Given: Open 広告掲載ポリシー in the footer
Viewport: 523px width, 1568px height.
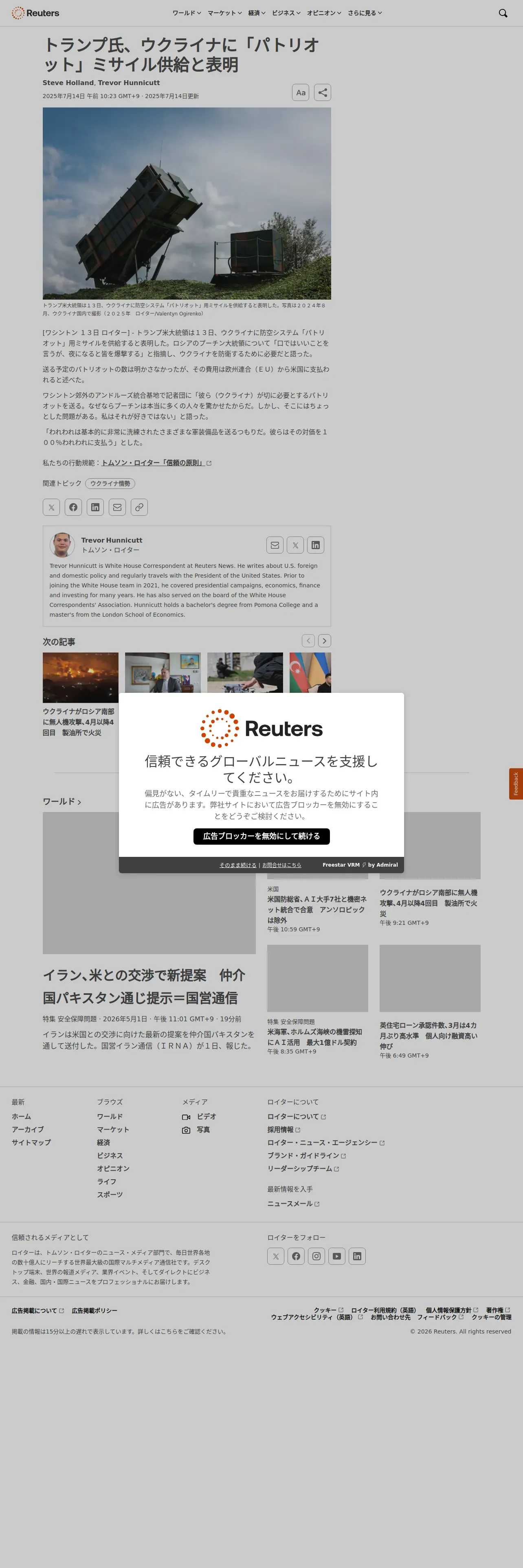Looking at the screenshot, I should click(x=94, y=1310).
